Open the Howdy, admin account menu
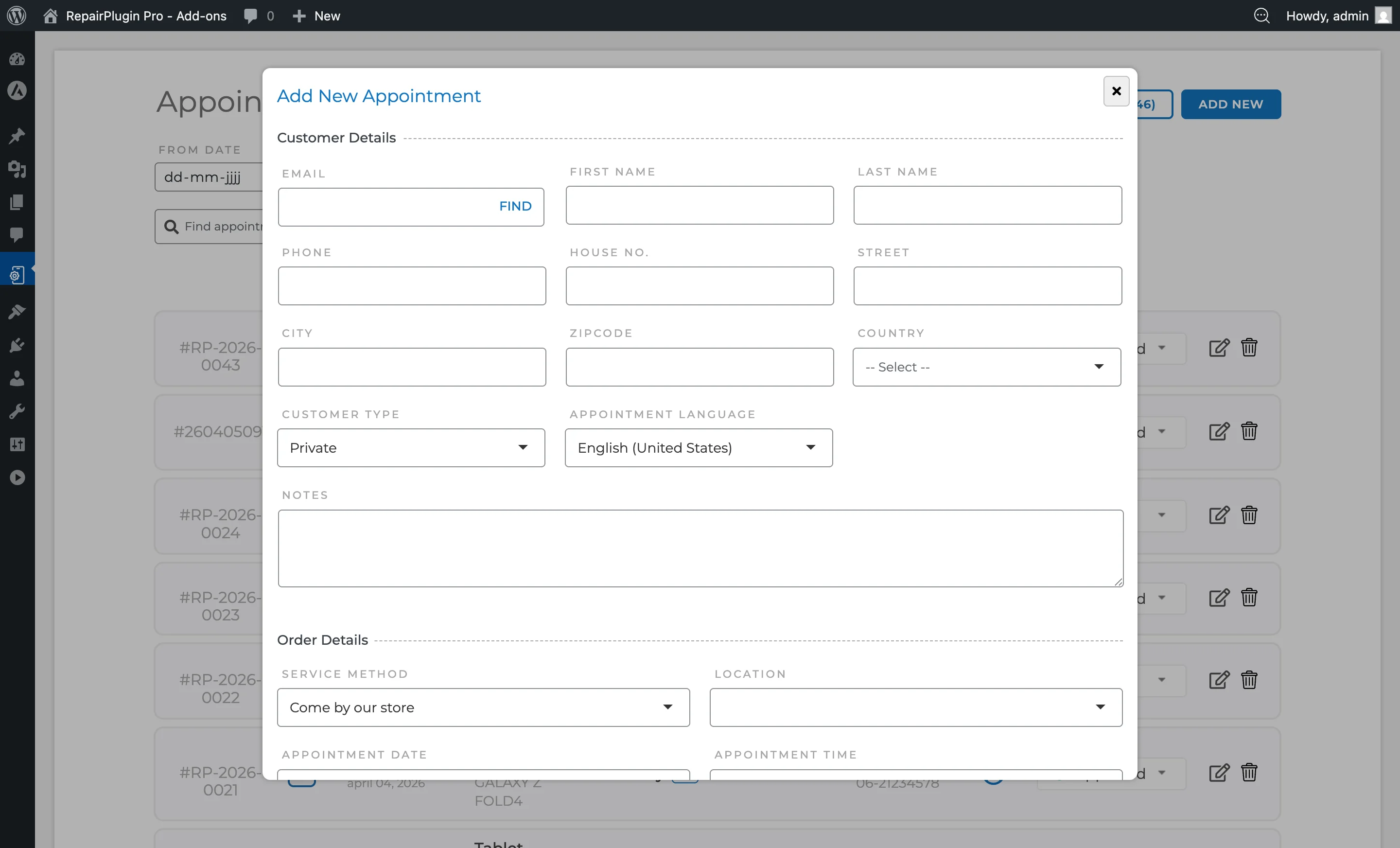Viewport: 1400px width, 848px height. coord(1328,16)
